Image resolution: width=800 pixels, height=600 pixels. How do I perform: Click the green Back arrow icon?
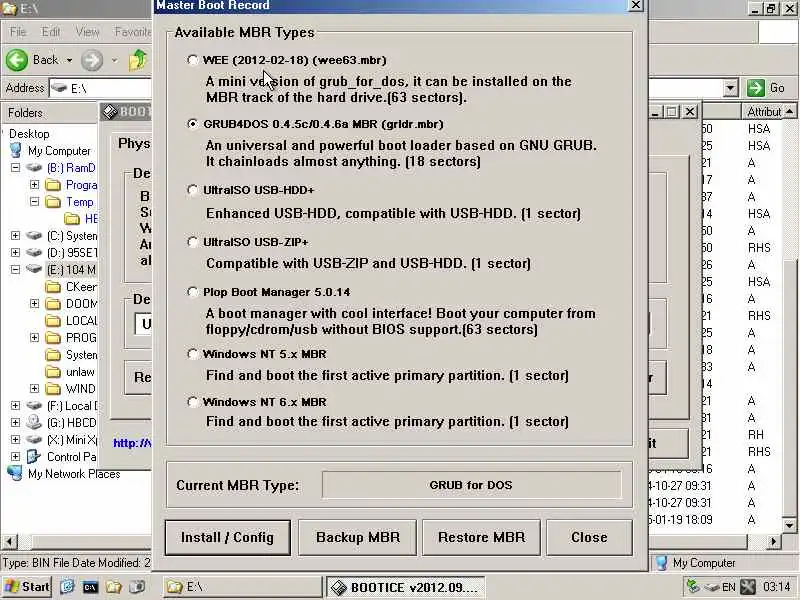(17, 60)
